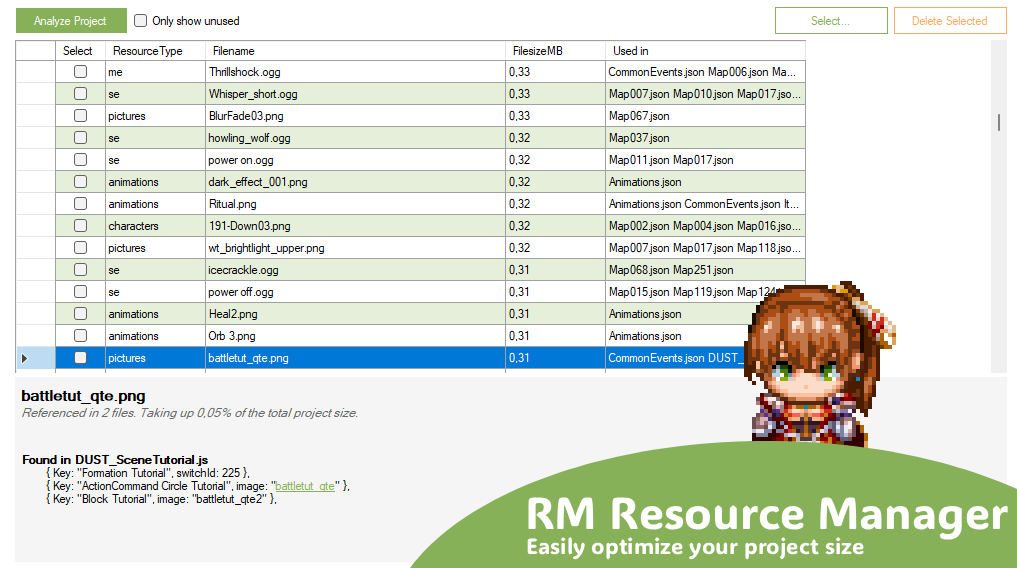Click Map067.json in the Used in column
Viewport: 1017px width, 568px height.
tap(706, 116)
